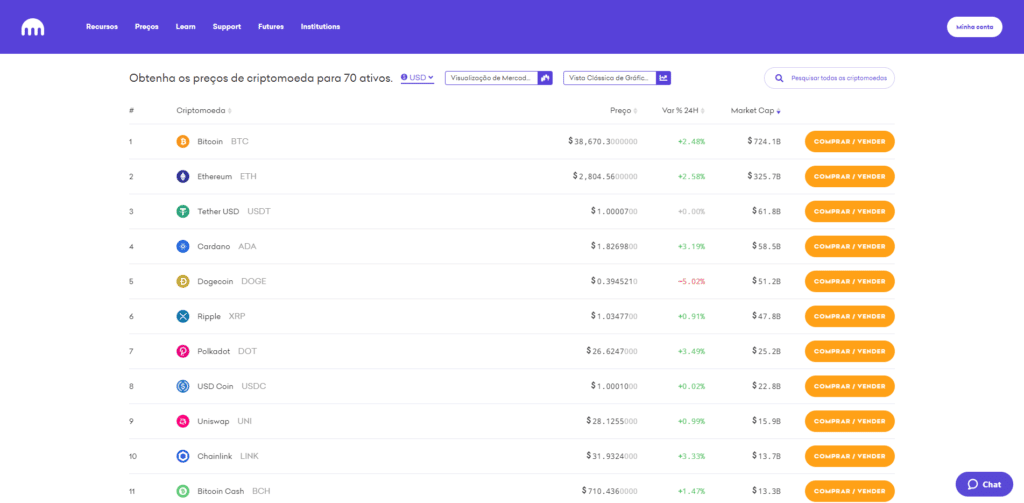Image resolution: width=1024 pixels, height=503 pixels.
Task: Open the Preços menu
Action: click(x=147, y=27)
